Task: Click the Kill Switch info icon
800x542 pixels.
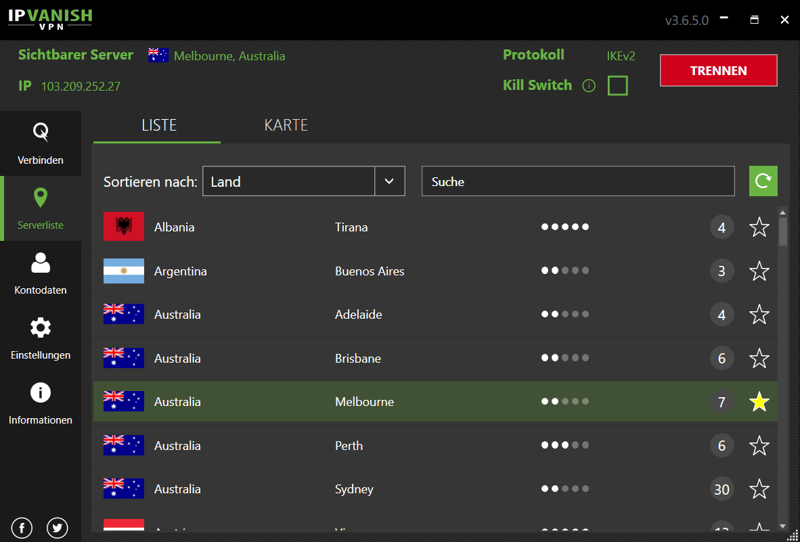Action: point(589,86)
